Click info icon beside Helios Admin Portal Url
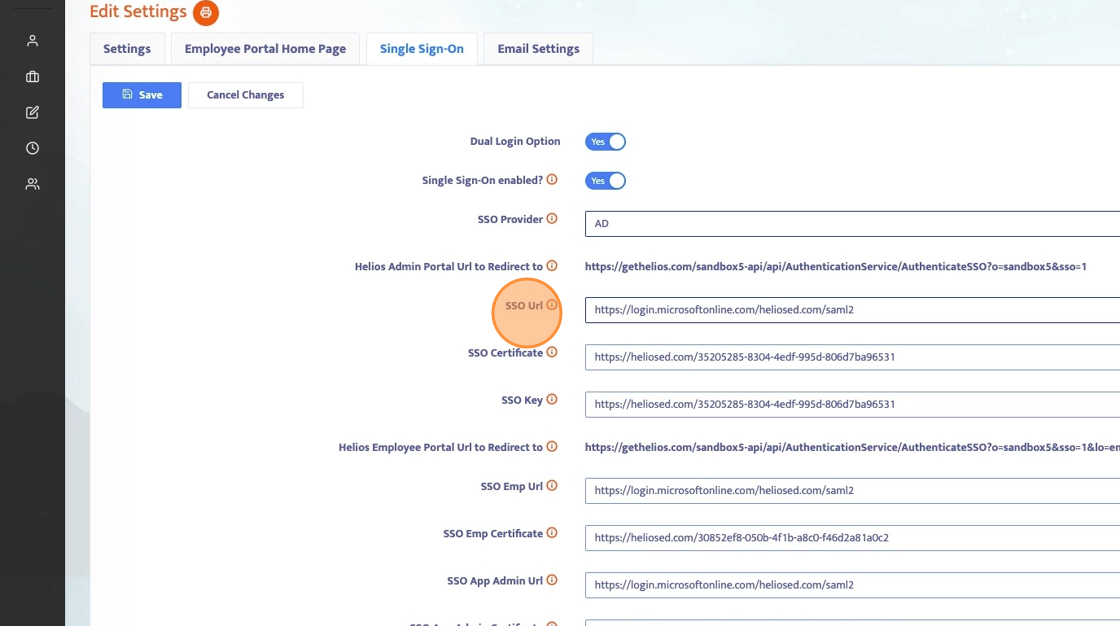The width and height of the screenshot is (1120, 626). click(552, 266)
